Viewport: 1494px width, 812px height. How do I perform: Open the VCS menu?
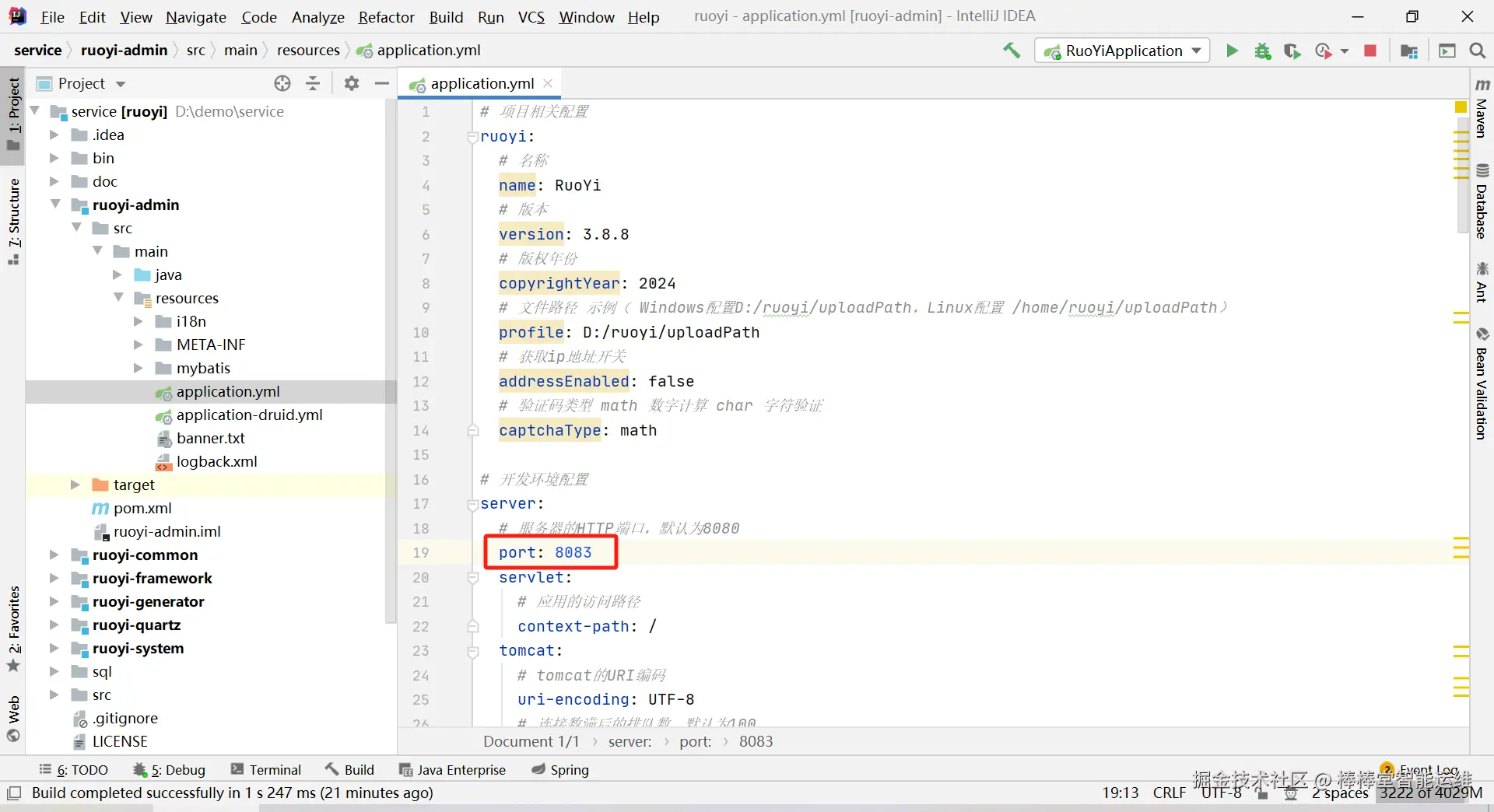click(531, 17)
